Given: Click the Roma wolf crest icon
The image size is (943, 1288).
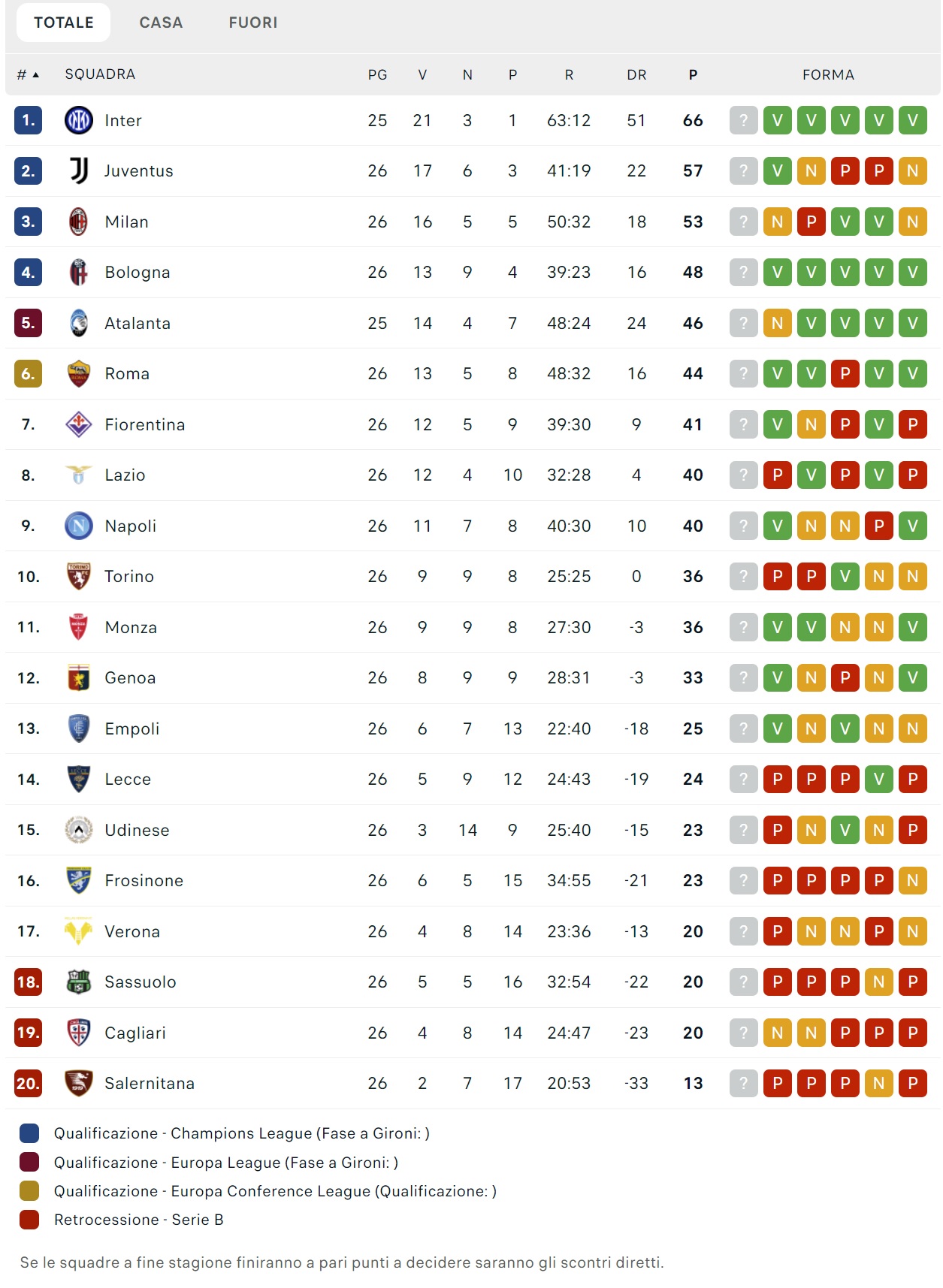Looking at the screenshot, I should [x=79, y=374].
